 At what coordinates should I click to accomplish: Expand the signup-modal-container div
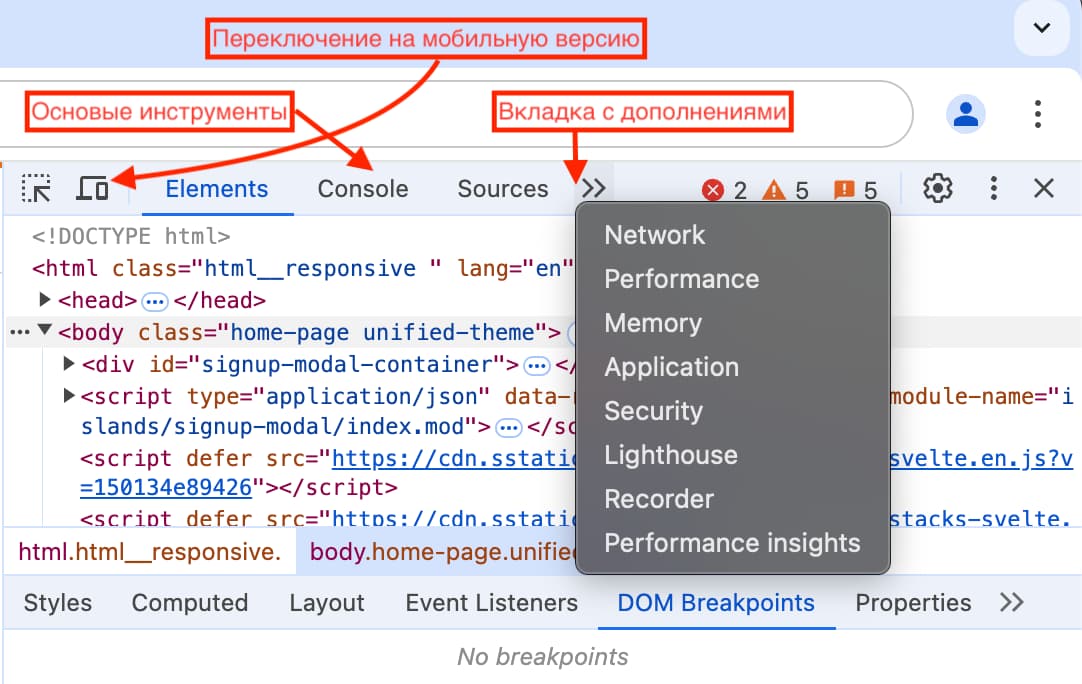(x=68, y=363)
